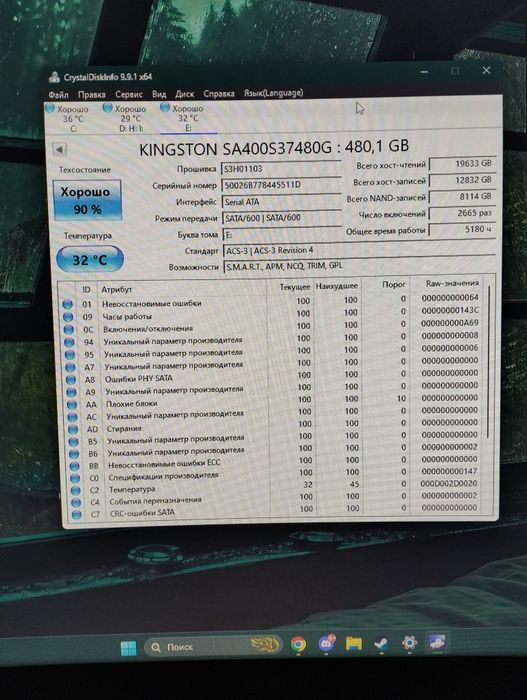Click the attribute list vertical scrollbar
Image resolution: width=527 pixels, height=700 pixels.
point(489,362)
